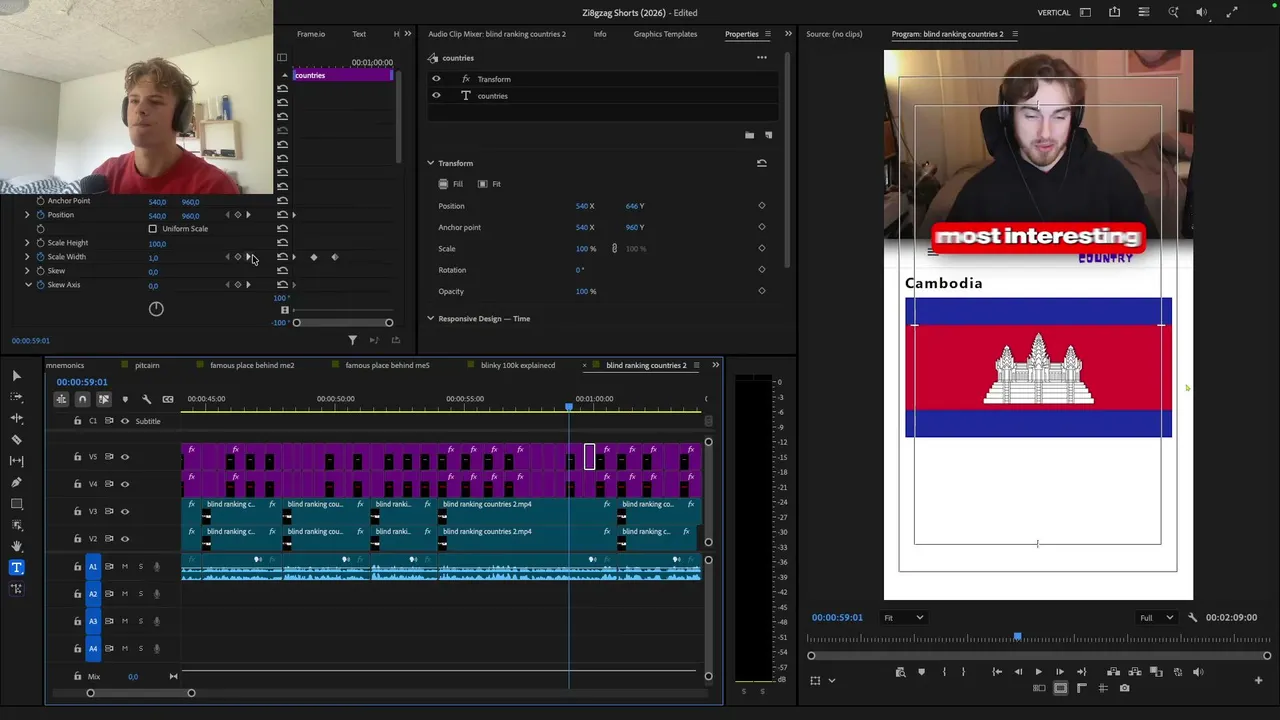Toggle V5 track output eye
This screenshot has height=720, width=1280.
(x=125, y=457)
